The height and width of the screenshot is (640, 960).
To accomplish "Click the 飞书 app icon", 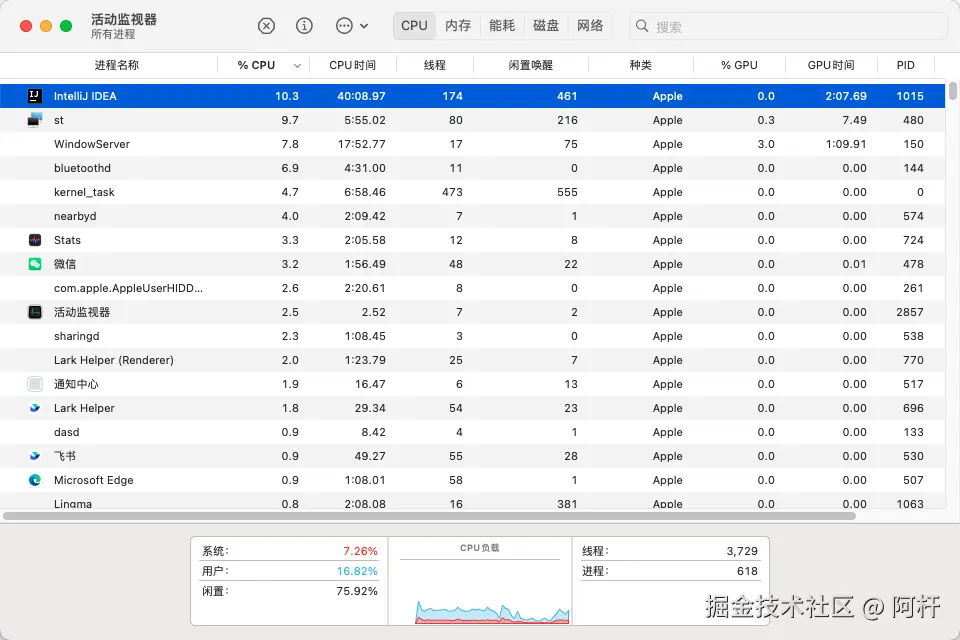I will (35, 456).
